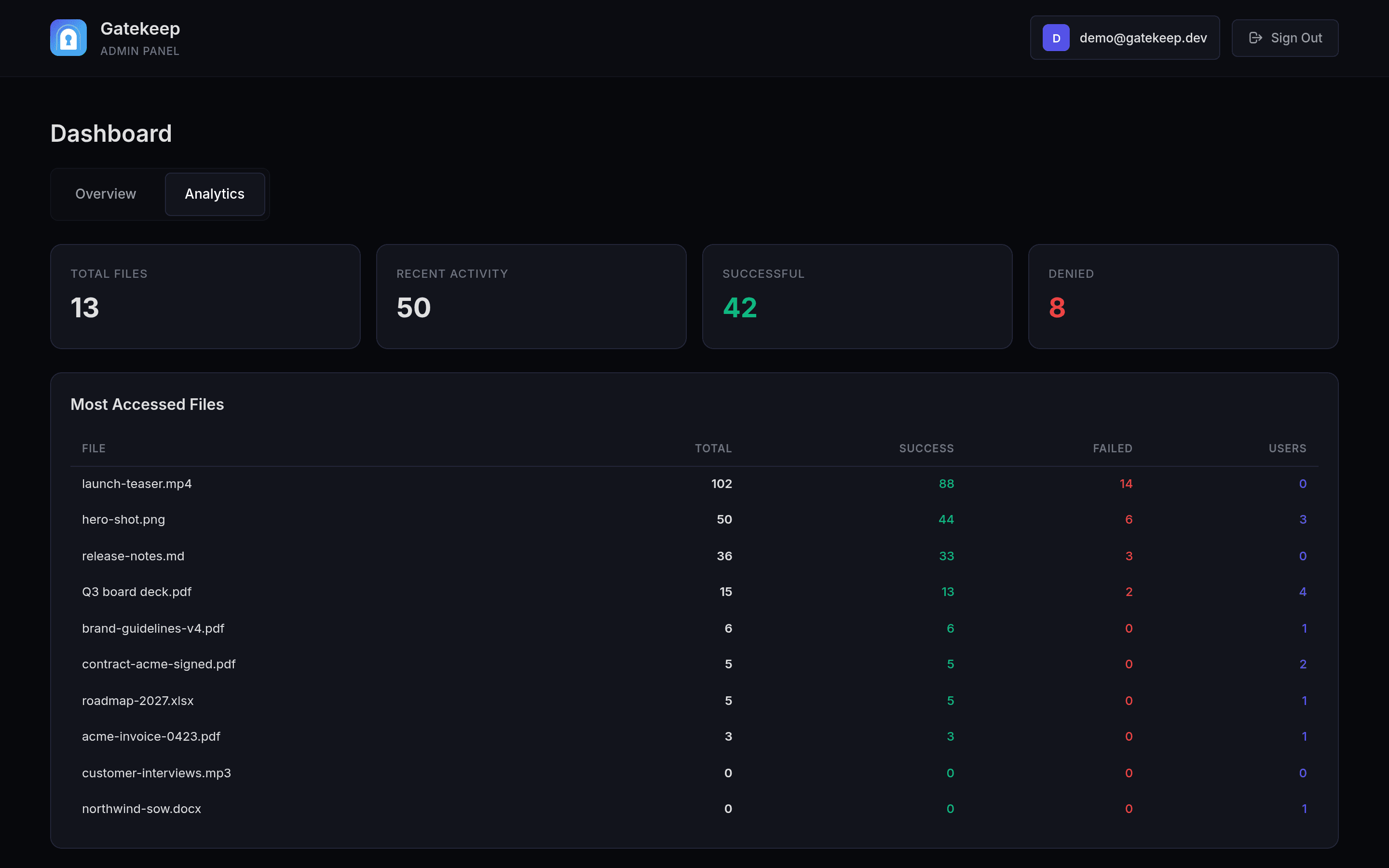Select the Q3 board deck.pdf file name
The width and height of the screenshot is (1389, 868).
(x=136, y=592)
